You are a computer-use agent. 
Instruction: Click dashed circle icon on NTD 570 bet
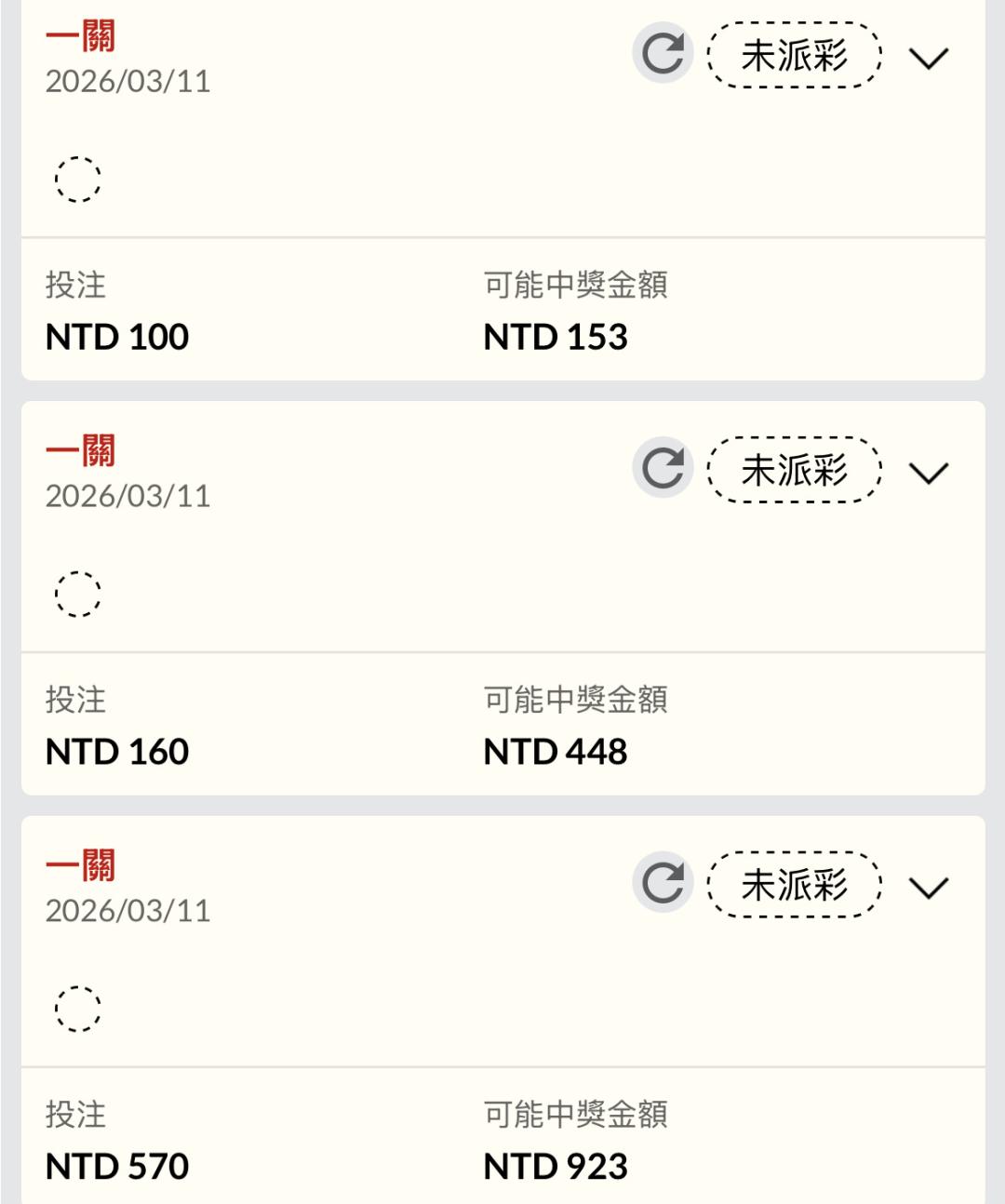pos(77,1009)
